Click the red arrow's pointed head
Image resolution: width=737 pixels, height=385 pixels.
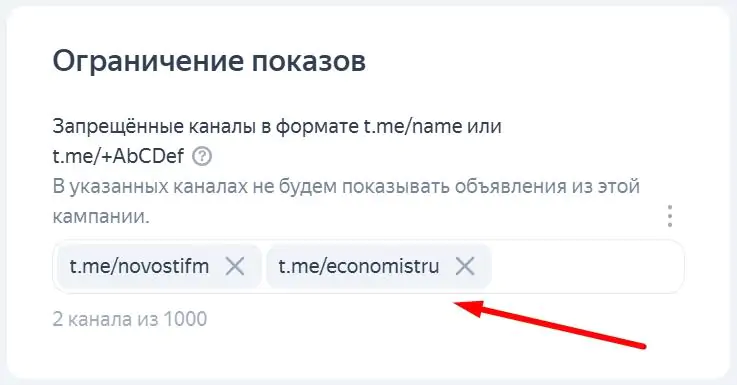(465, 308)
